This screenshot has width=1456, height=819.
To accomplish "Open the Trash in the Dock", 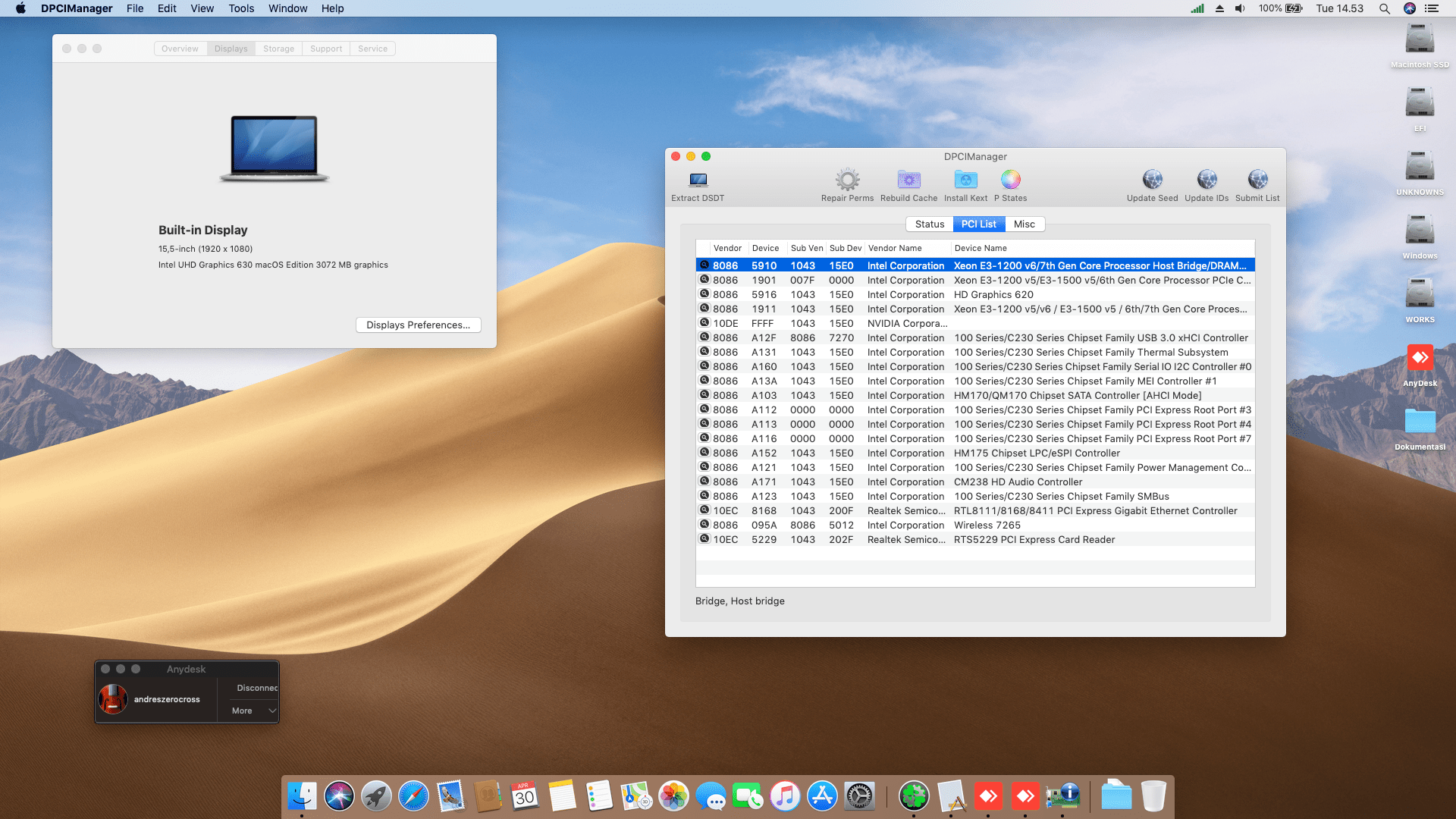I will (1153, 796).
